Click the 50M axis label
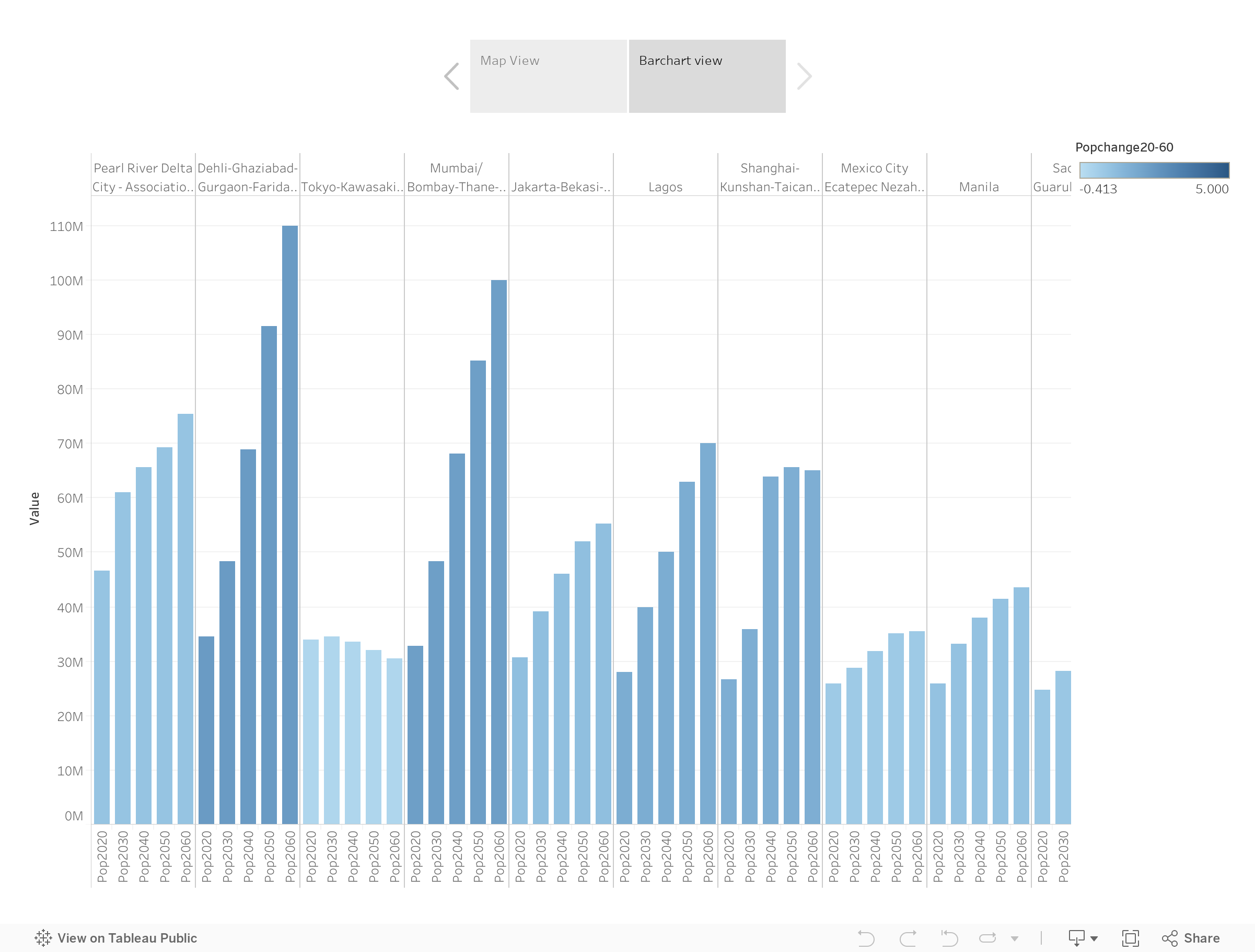 70,553
